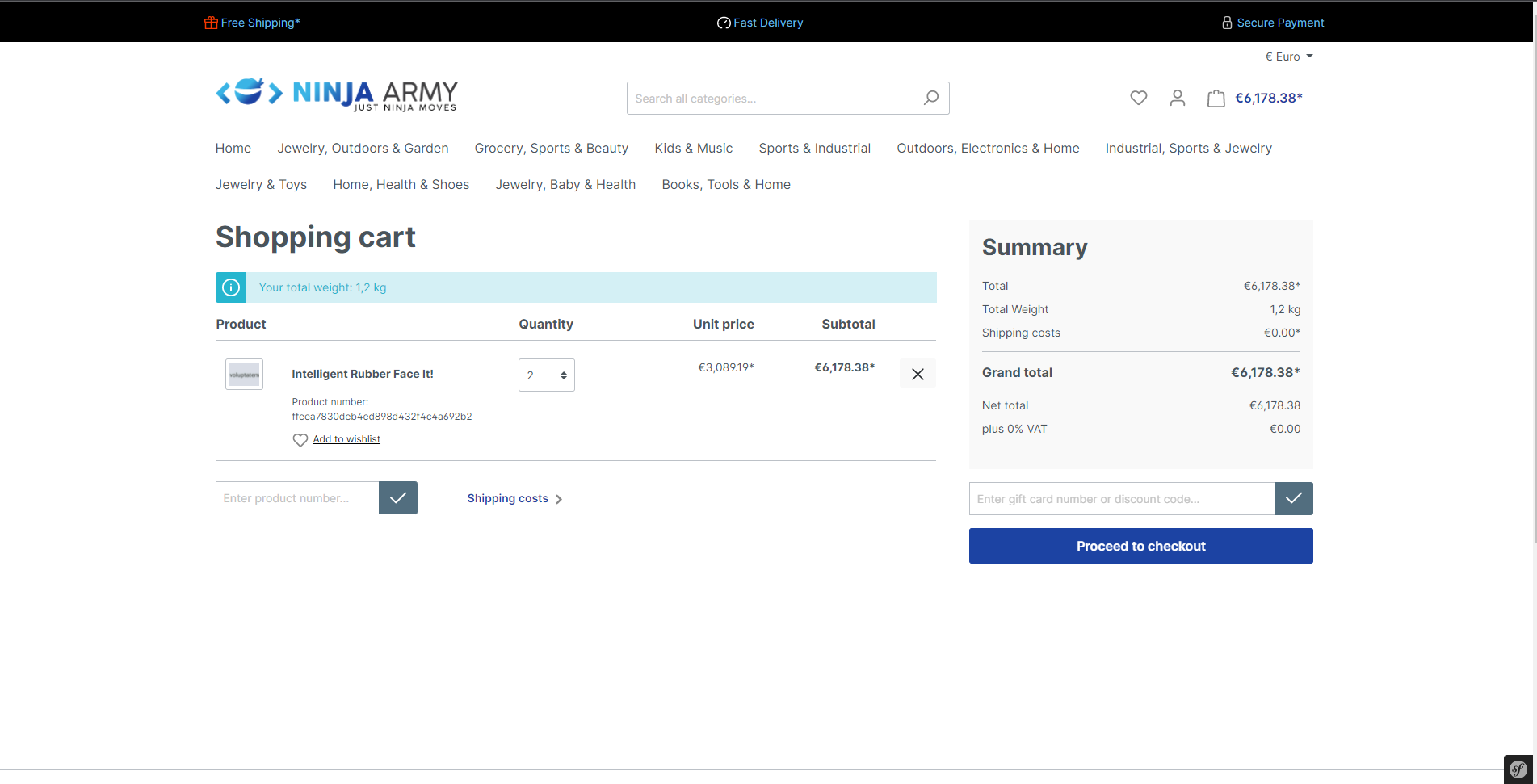Select the product number ffeea7830deb4ed898d432f4c4a692b2

tap(382, 417)
